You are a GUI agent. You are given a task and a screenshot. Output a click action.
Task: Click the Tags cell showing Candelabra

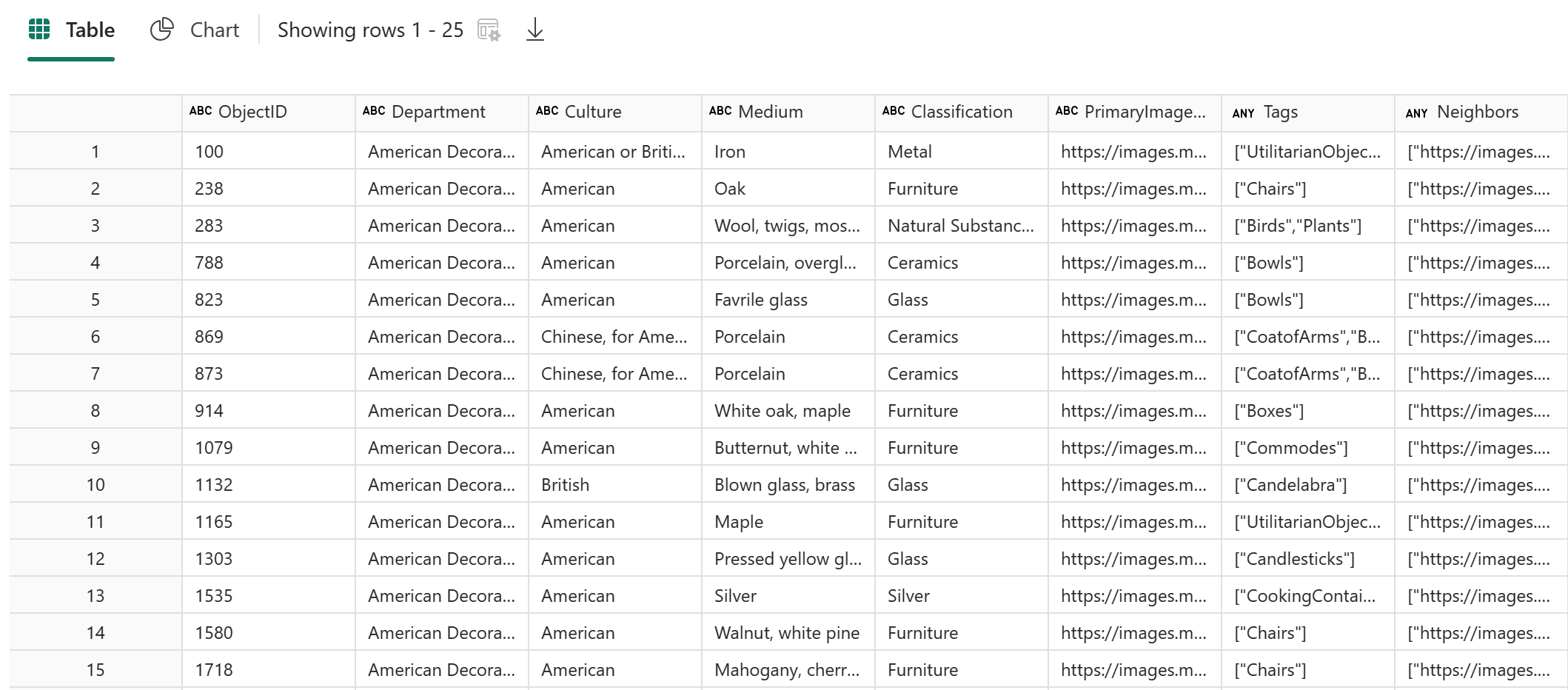[1290, 485]
